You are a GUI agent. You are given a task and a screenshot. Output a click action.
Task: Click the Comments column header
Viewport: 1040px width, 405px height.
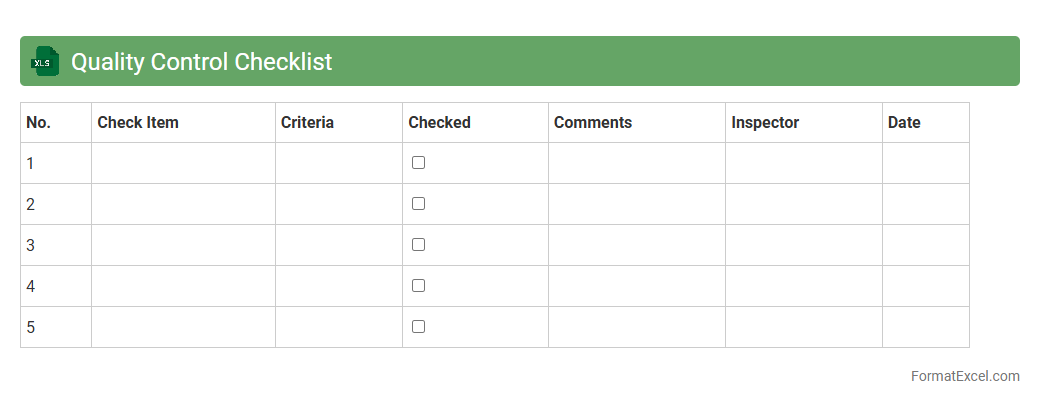593,123
